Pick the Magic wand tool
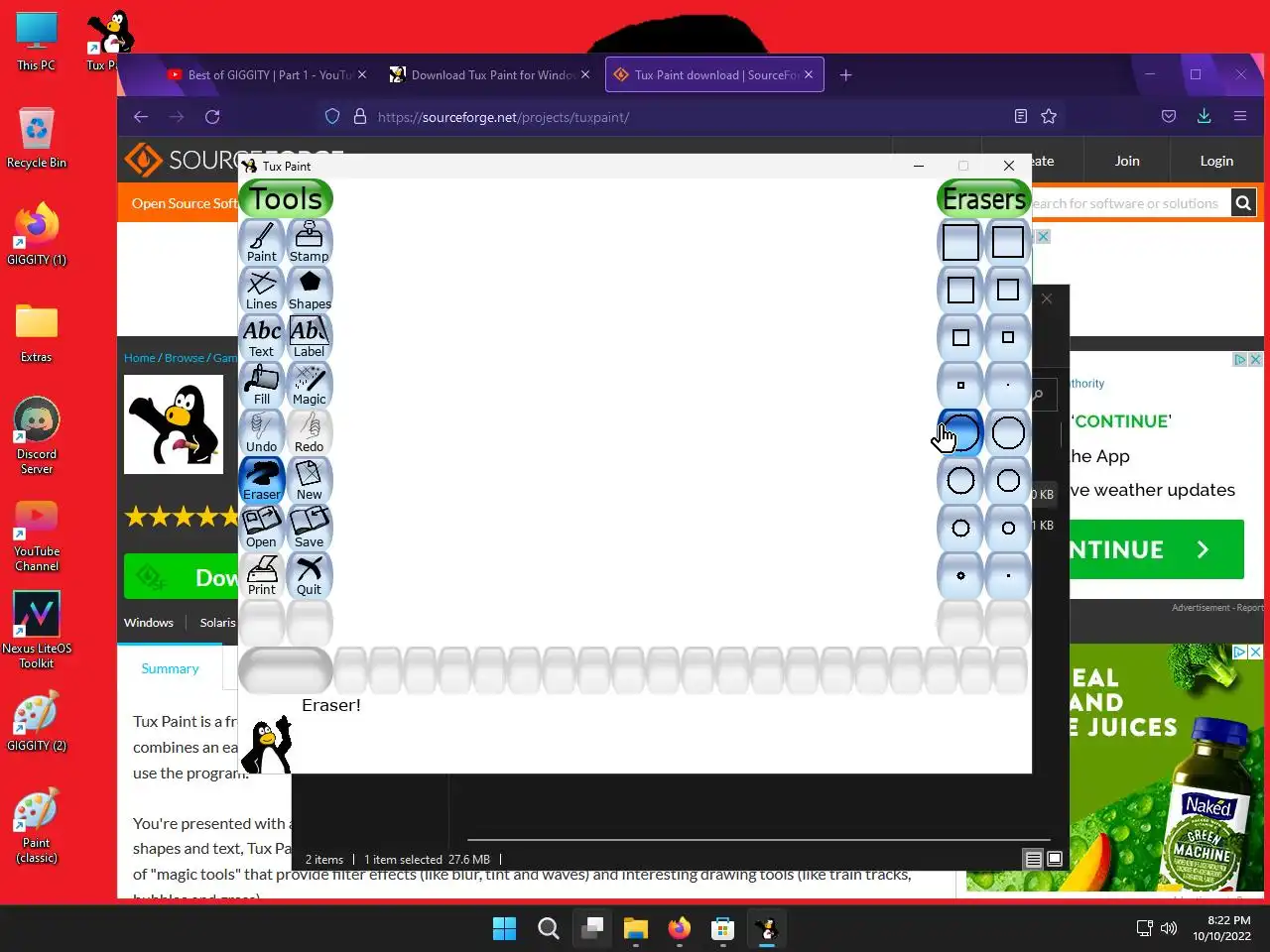The image size is (1270, 952). click(x=310, y=385)
